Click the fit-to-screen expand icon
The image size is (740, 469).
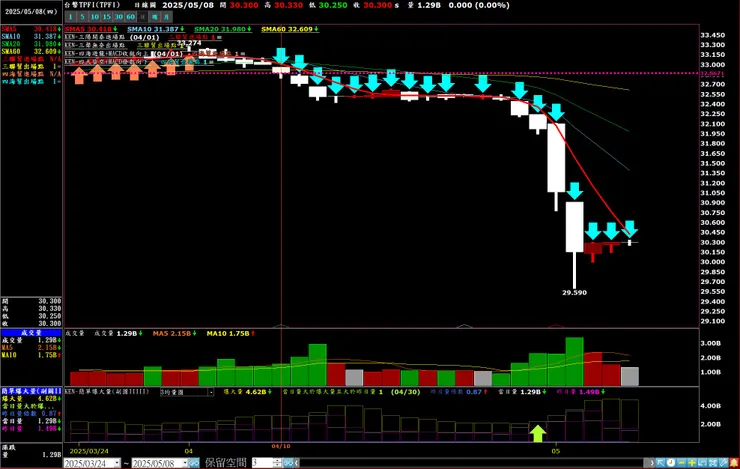[x=713, y=463]
